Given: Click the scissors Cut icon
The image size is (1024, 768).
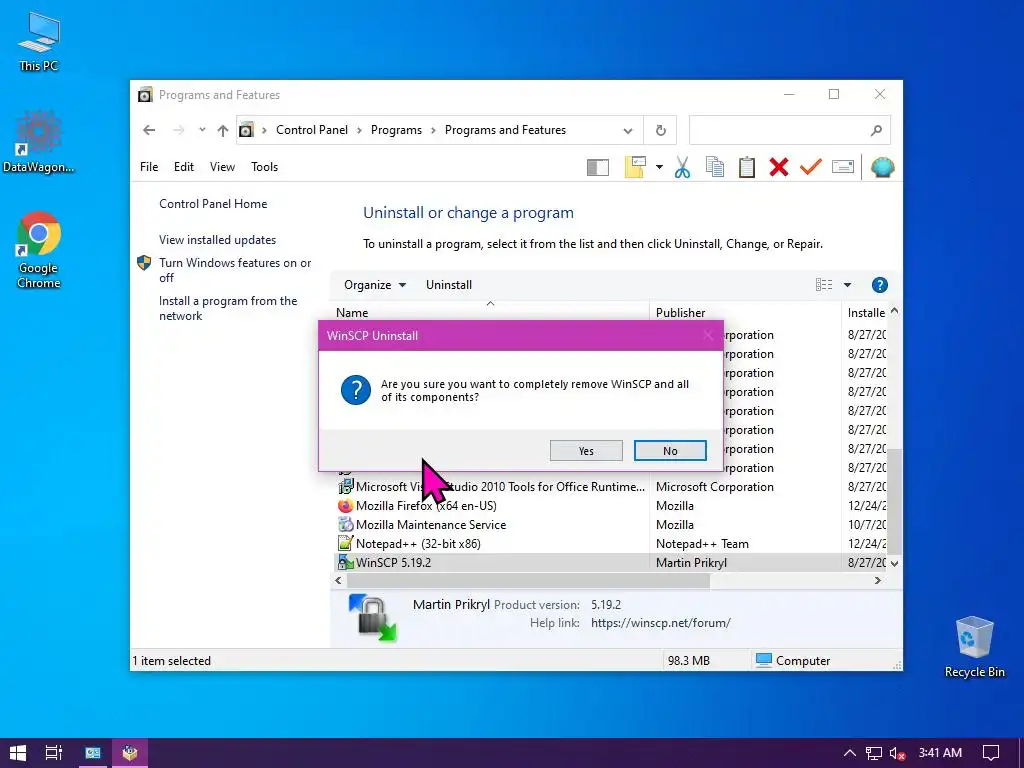Looking at the screenshot, I should click(682, 167).
